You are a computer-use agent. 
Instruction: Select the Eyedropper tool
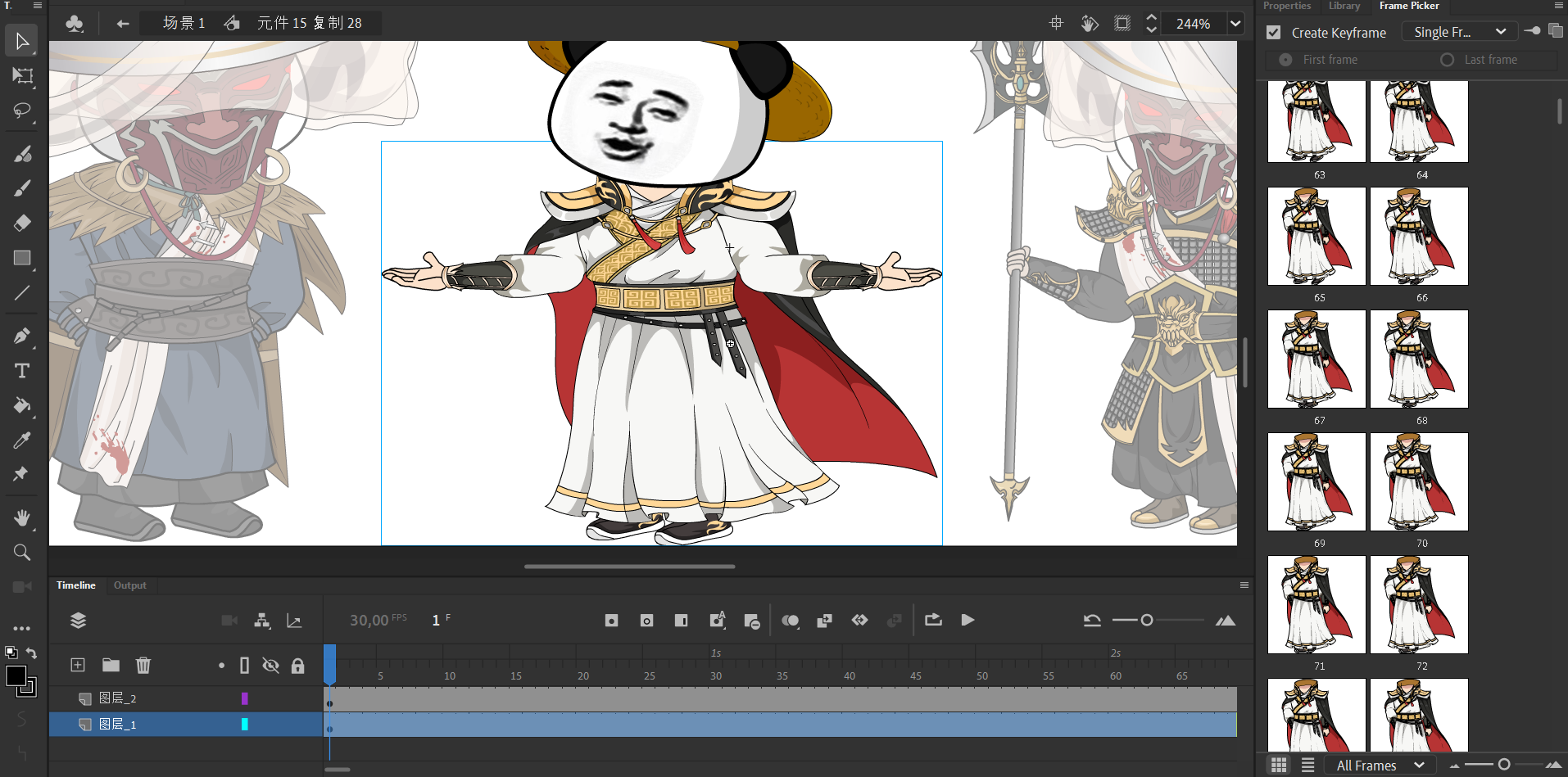tap(22, 440)
